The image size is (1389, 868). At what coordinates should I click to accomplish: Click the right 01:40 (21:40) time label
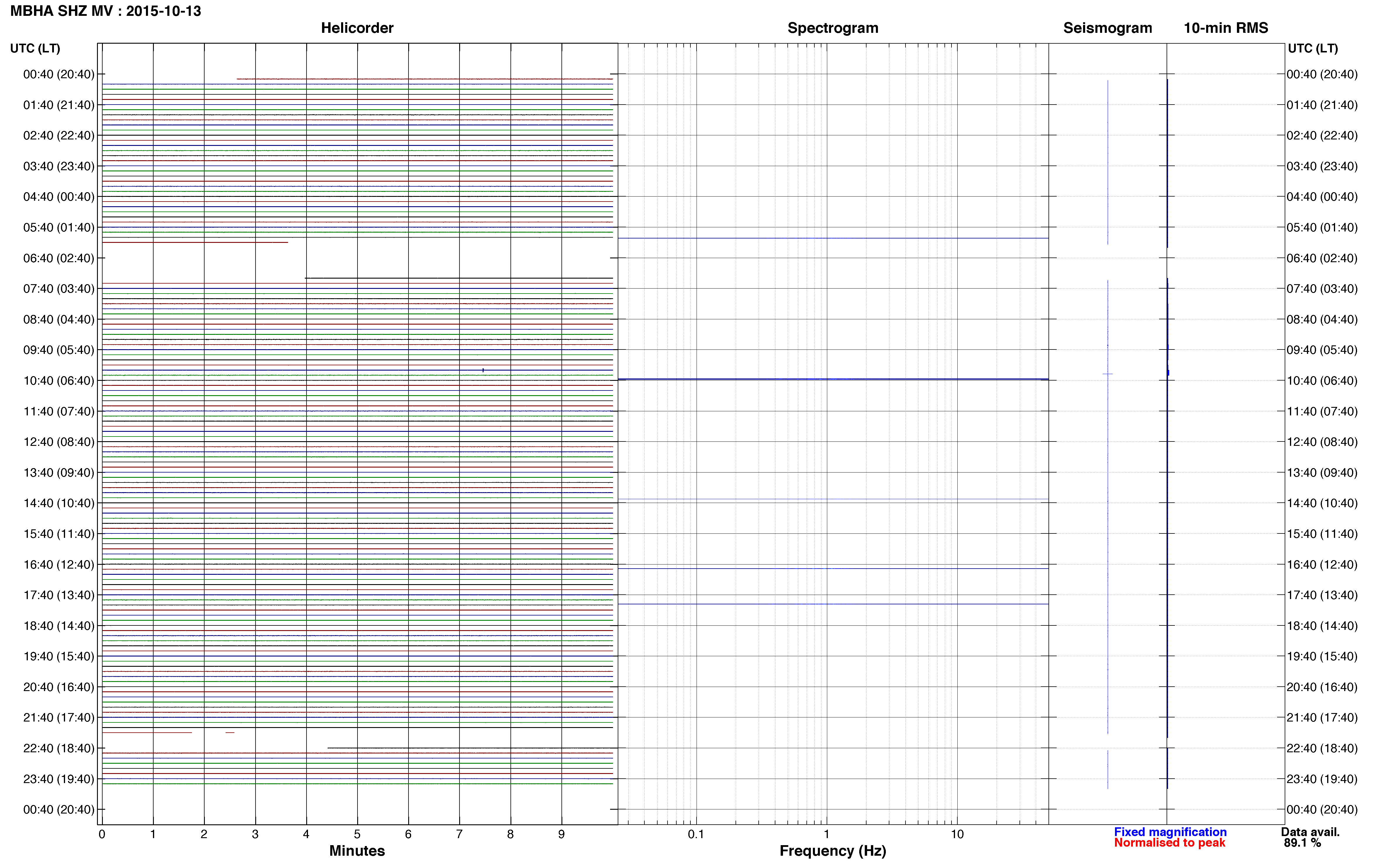pos(1322,105)
